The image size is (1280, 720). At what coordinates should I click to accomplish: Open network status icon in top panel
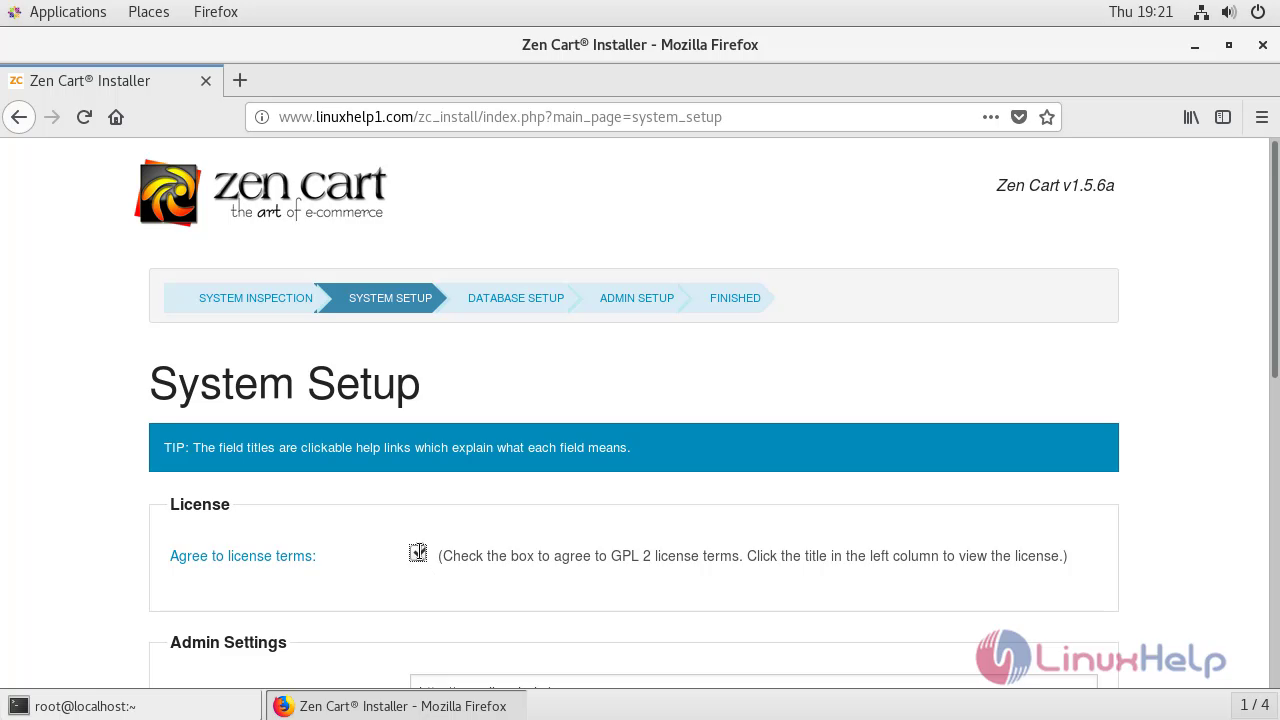click(x=1203, y=12)
